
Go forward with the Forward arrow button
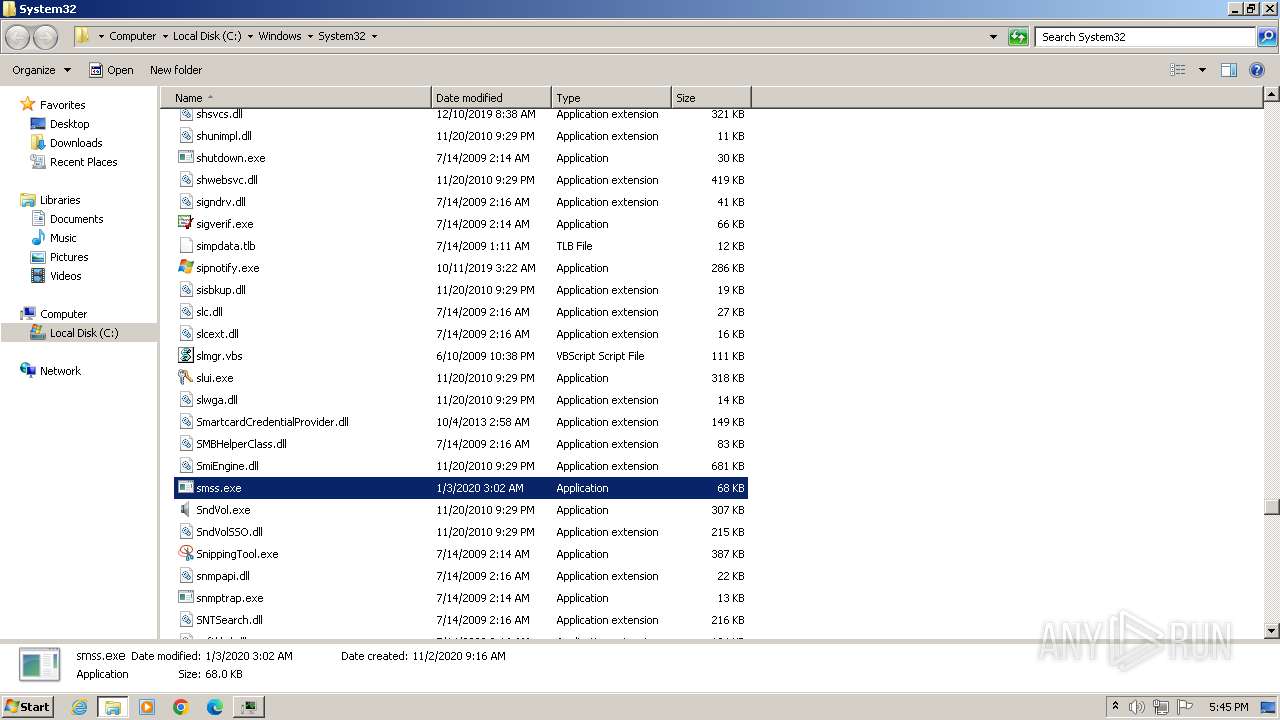click(45, 37)
